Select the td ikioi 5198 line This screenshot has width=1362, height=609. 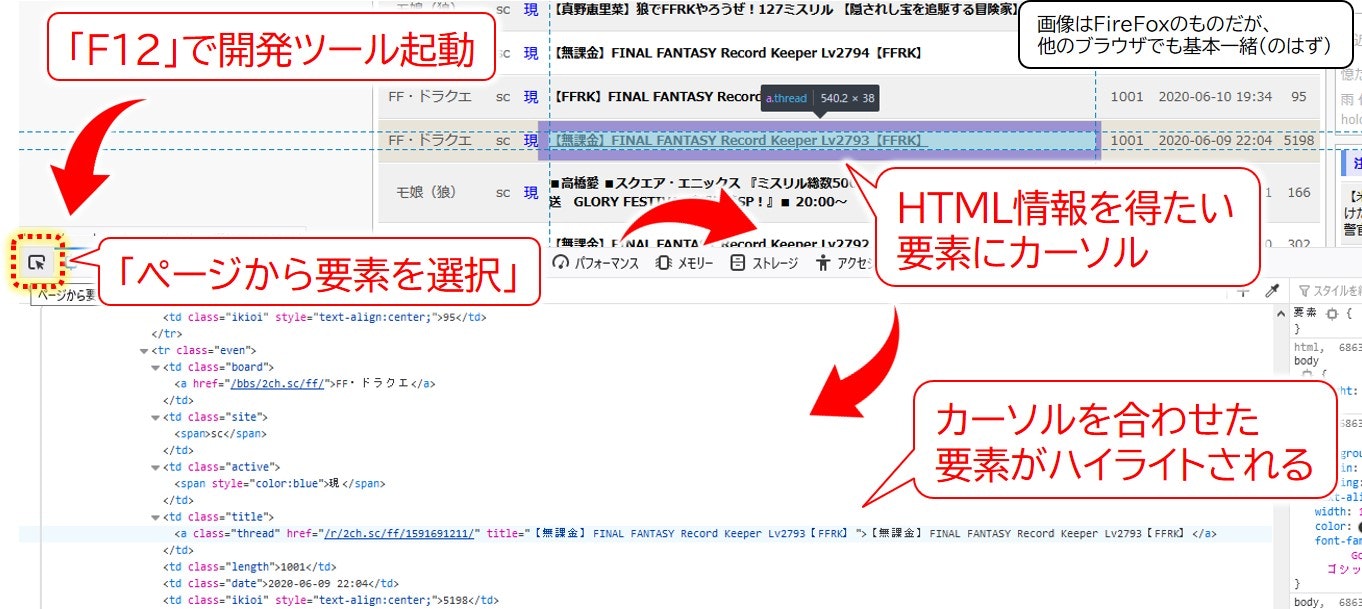[331, 600]
